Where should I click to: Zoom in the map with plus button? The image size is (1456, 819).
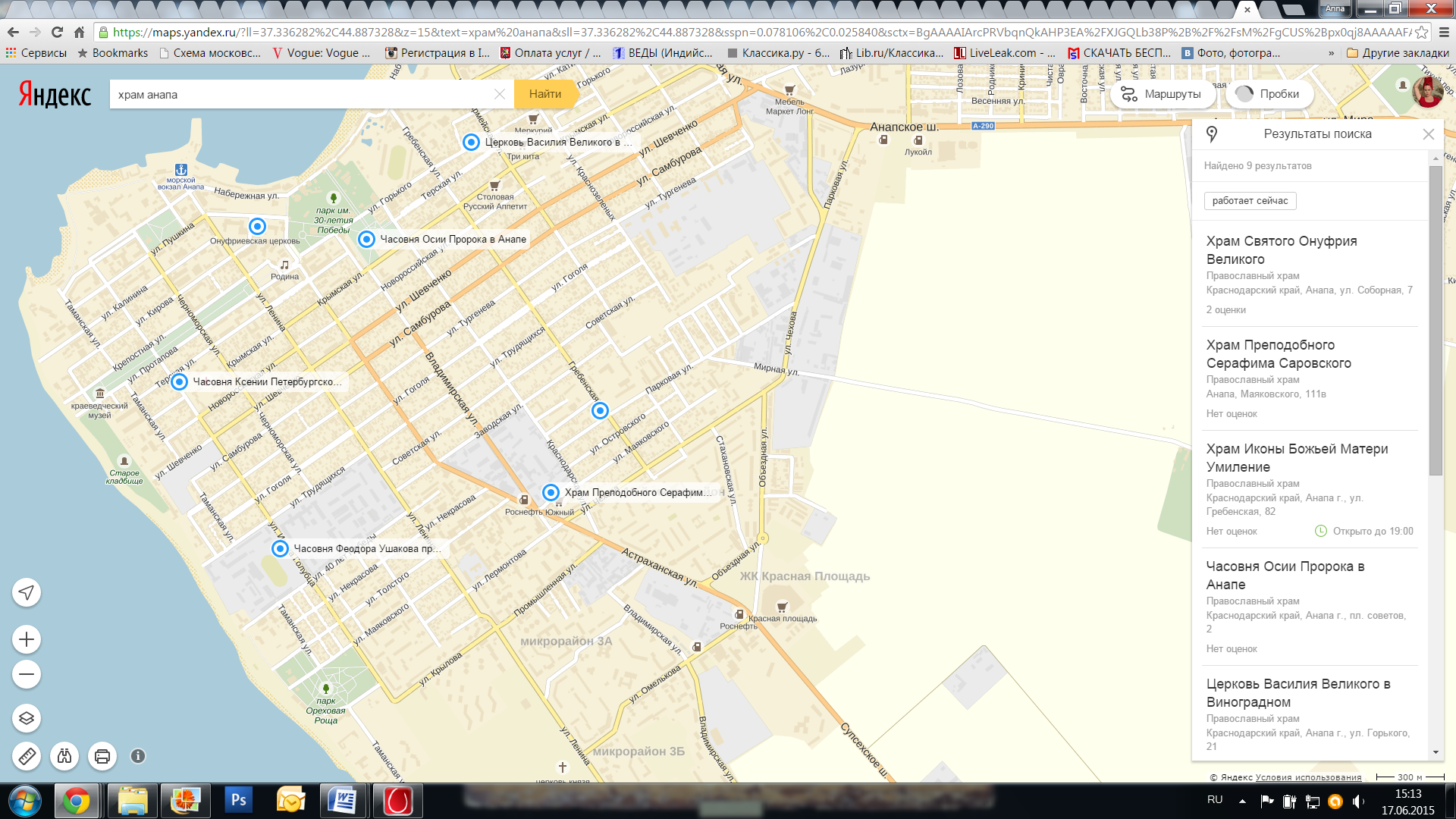pyautogui.click(x=27, y=639)
